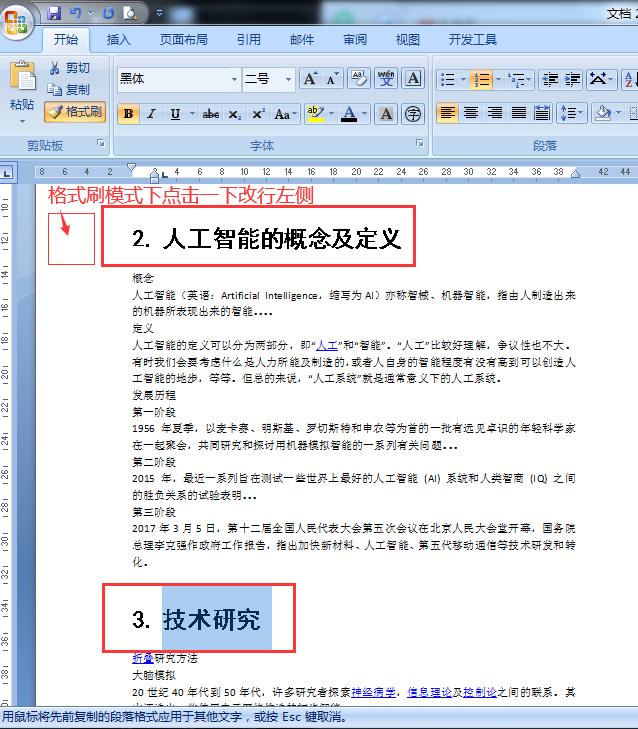The image size is (638, 729).
Task: Toggle the 格式刷 format painter
Action: coord(75,112)
